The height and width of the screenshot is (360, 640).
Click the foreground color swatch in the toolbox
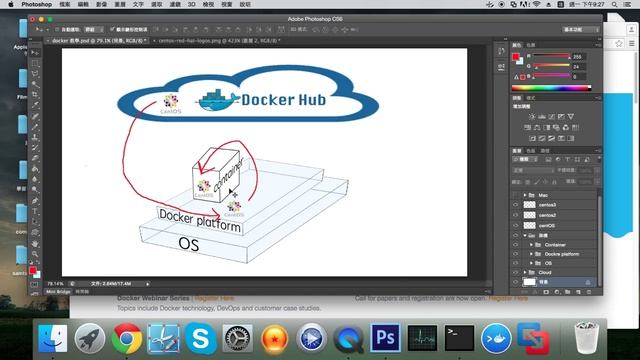[33, 270]
